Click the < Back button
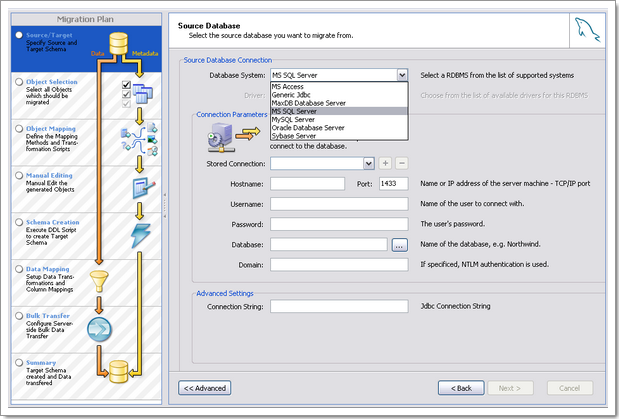Screen dimensions: 619x419 click(461, 388)
